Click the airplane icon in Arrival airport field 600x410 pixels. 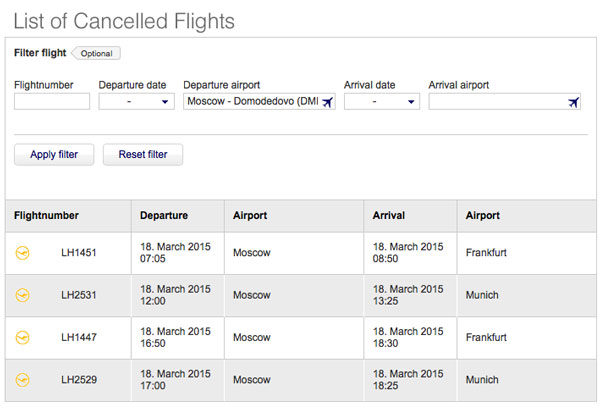pos(573,102)
